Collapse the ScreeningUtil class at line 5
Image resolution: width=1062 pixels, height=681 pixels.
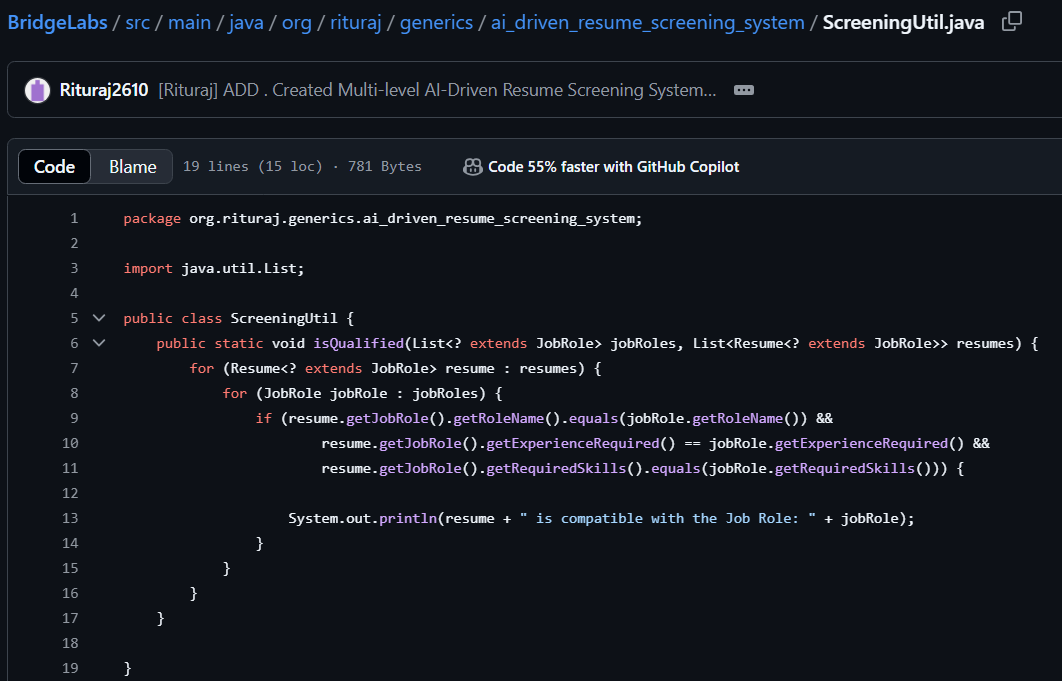pos(99,318)
